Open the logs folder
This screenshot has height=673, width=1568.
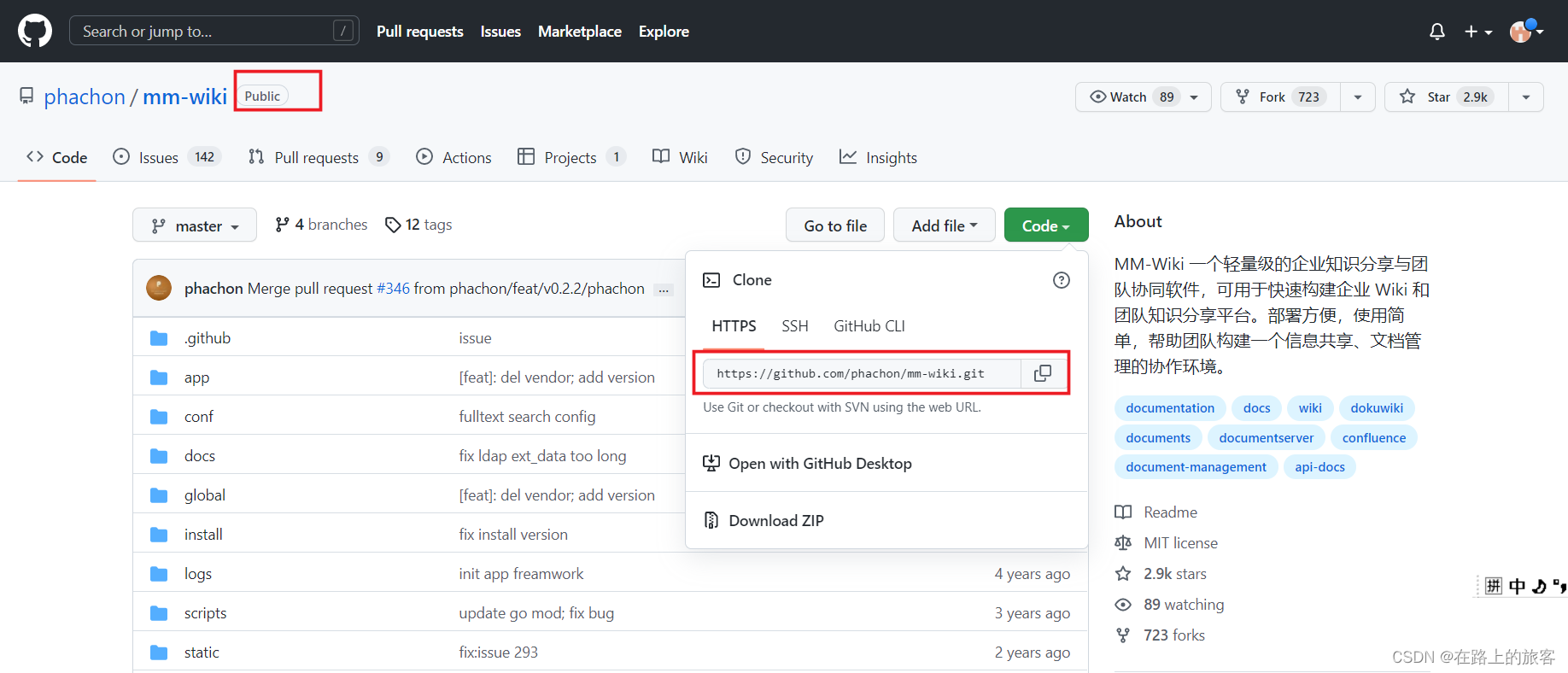(198, 574)
